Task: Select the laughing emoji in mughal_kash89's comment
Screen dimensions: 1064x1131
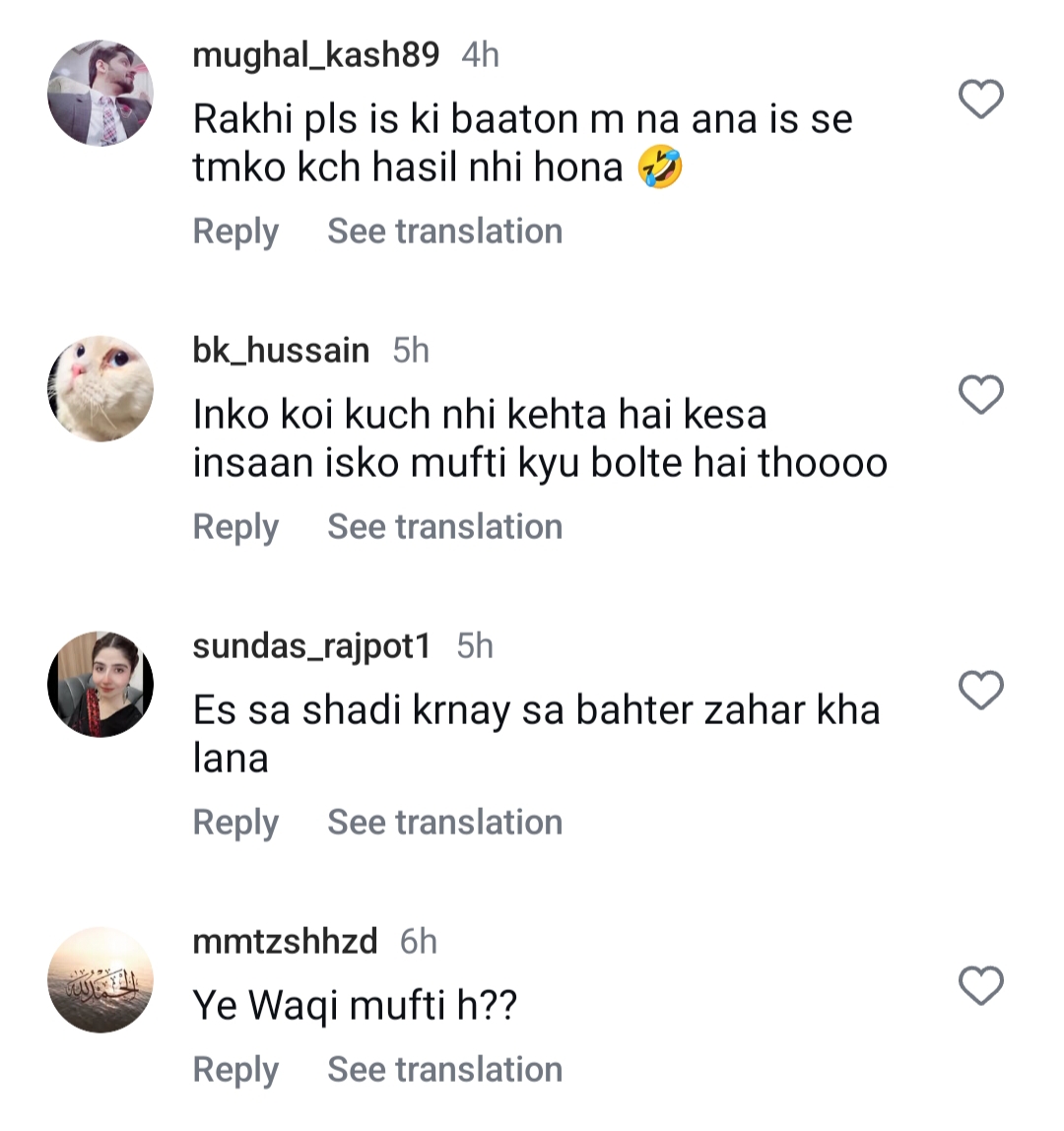Action: point(662,167)
